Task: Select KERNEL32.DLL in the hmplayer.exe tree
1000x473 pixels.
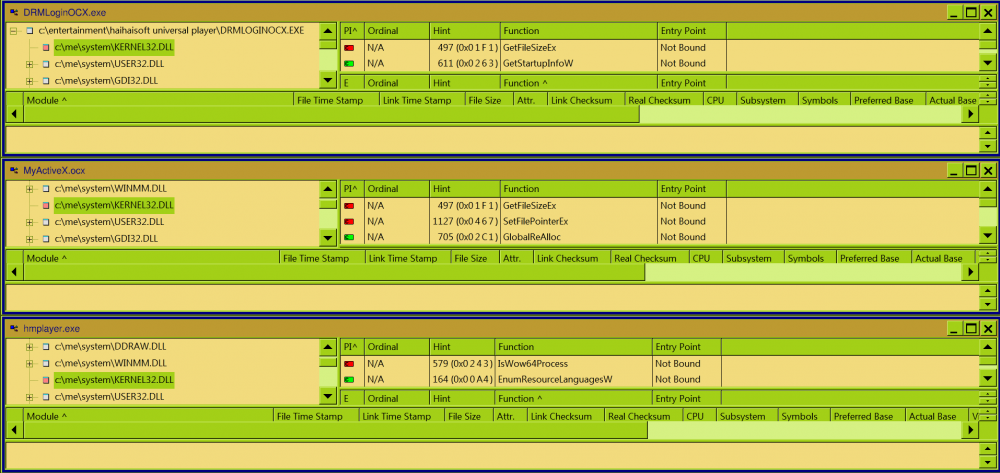Action: 114,380
